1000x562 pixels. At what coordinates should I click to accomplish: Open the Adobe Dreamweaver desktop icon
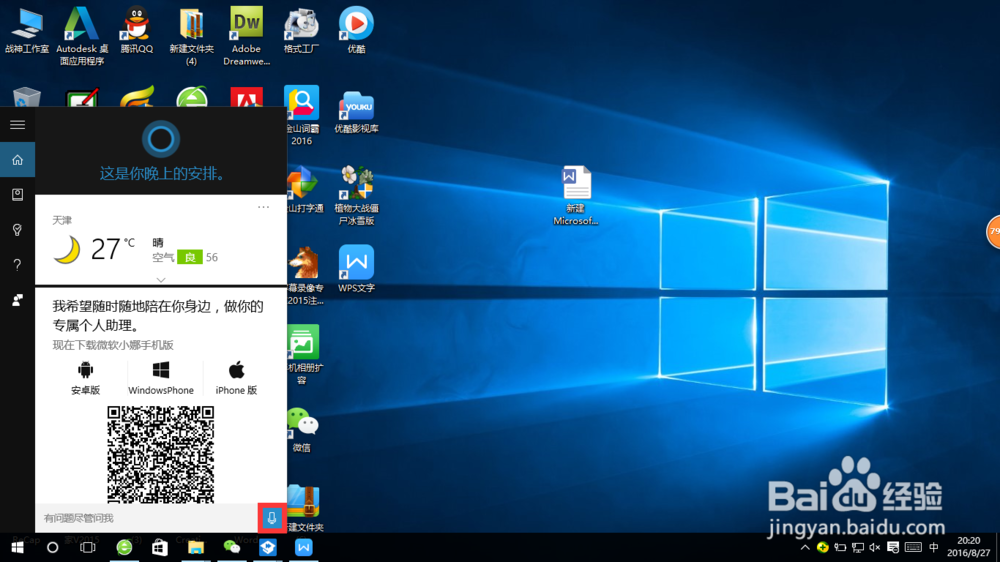tap(246, 36)
